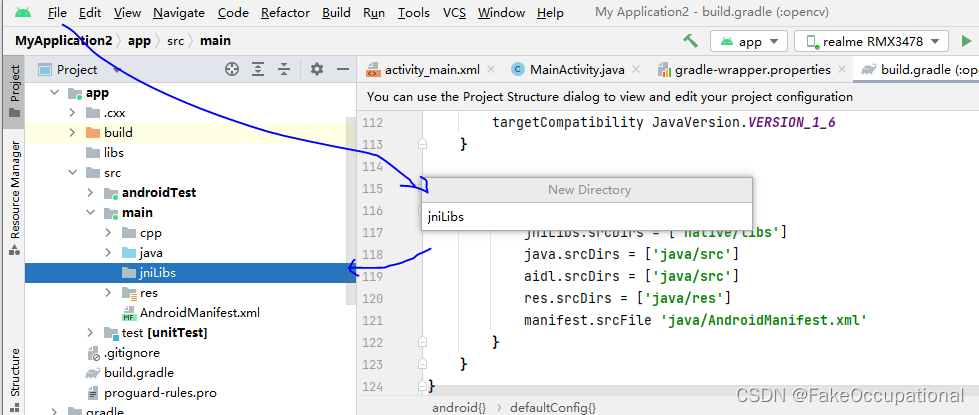Close the MainActivity.java tab
This screenshot has width=979, height=415.
(x=636, y=69)
